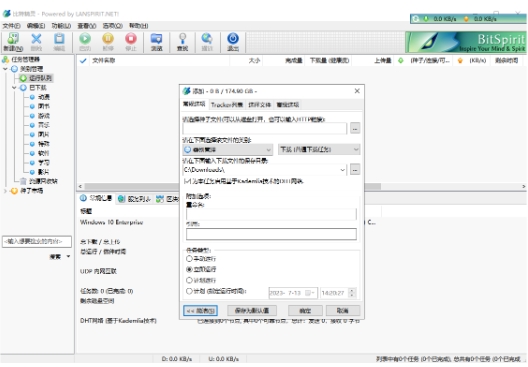528x367 pixels.
Task: Open the Help (帮助) menu
Action: click(x=138, y=26)
